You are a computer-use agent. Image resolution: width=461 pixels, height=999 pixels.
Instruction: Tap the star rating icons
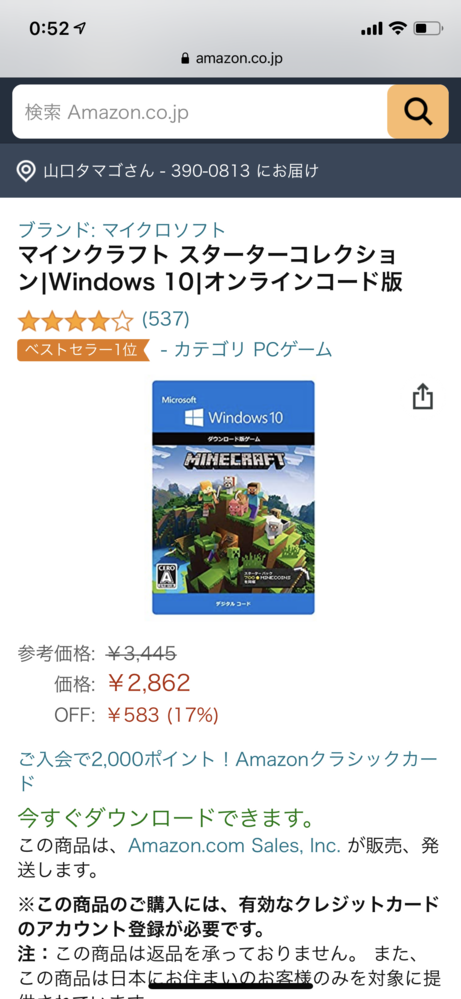tap(75, 321)
